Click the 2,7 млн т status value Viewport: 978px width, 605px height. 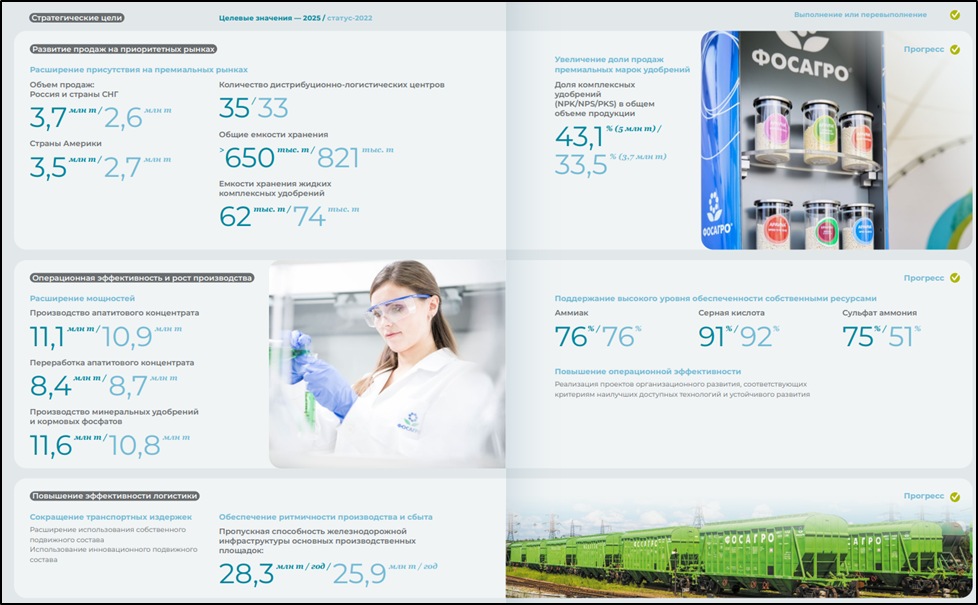tap(137, 167)
